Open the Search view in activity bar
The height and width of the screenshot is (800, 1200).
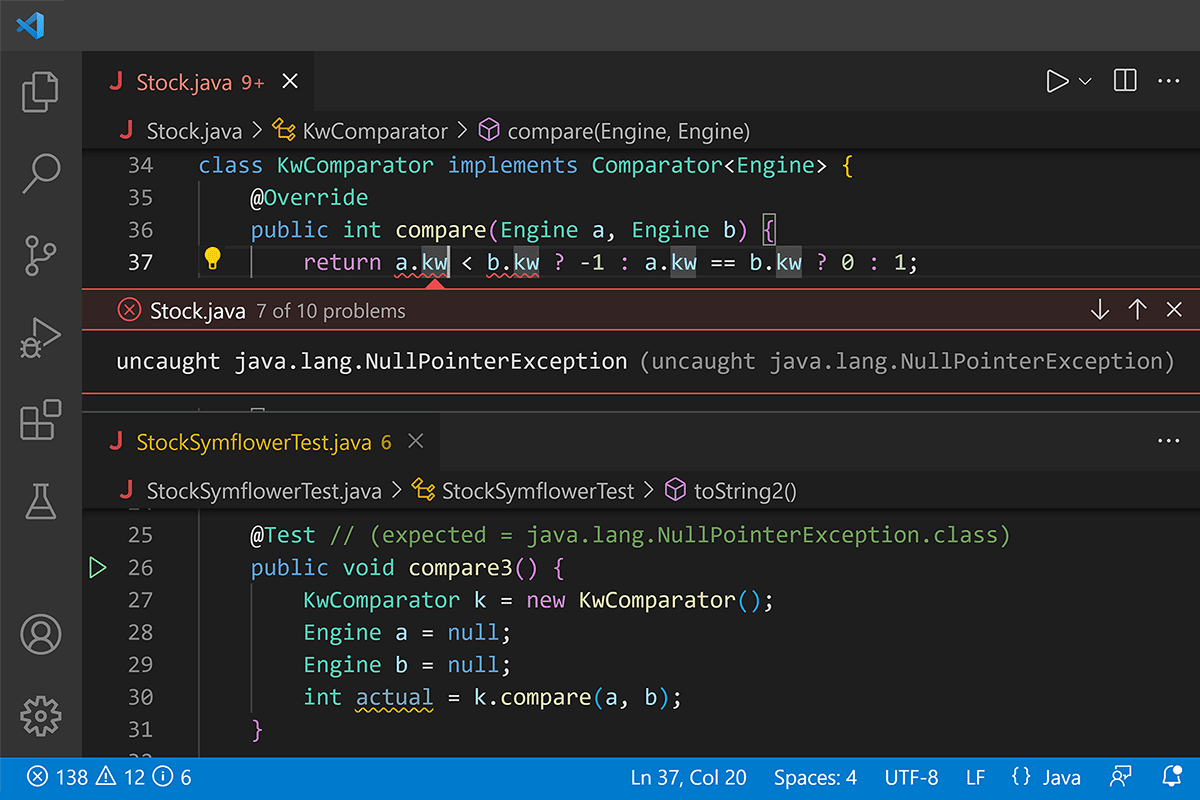tap(41, 173)
